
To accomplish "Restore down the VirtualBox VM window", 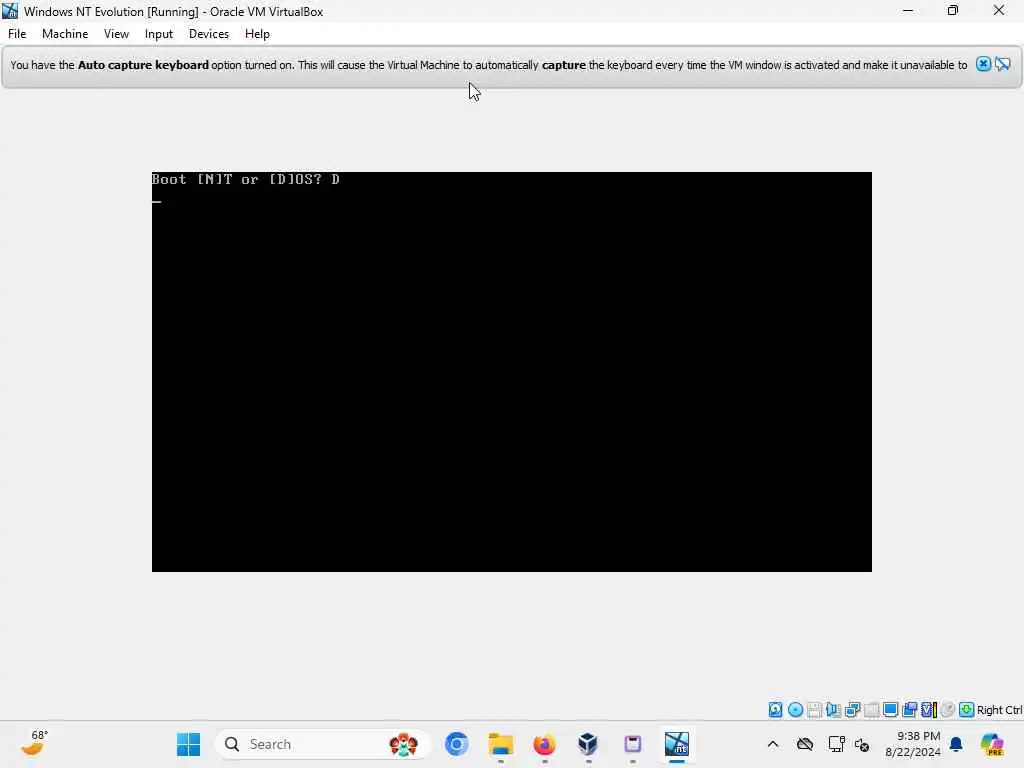I will 953,11.
